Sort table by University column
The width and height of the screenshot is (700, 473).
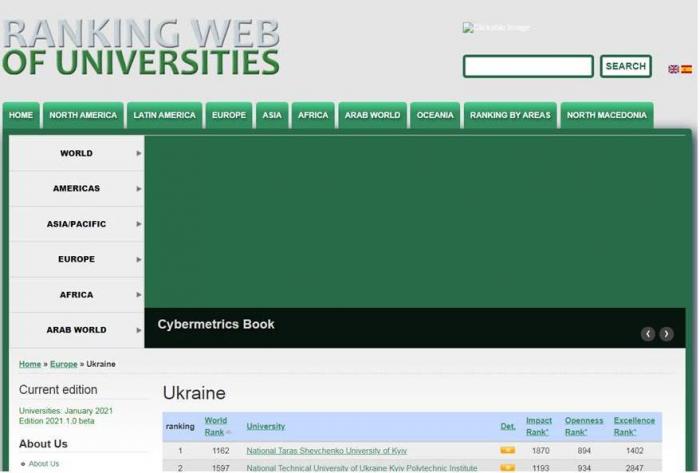(x=266, y=426)
